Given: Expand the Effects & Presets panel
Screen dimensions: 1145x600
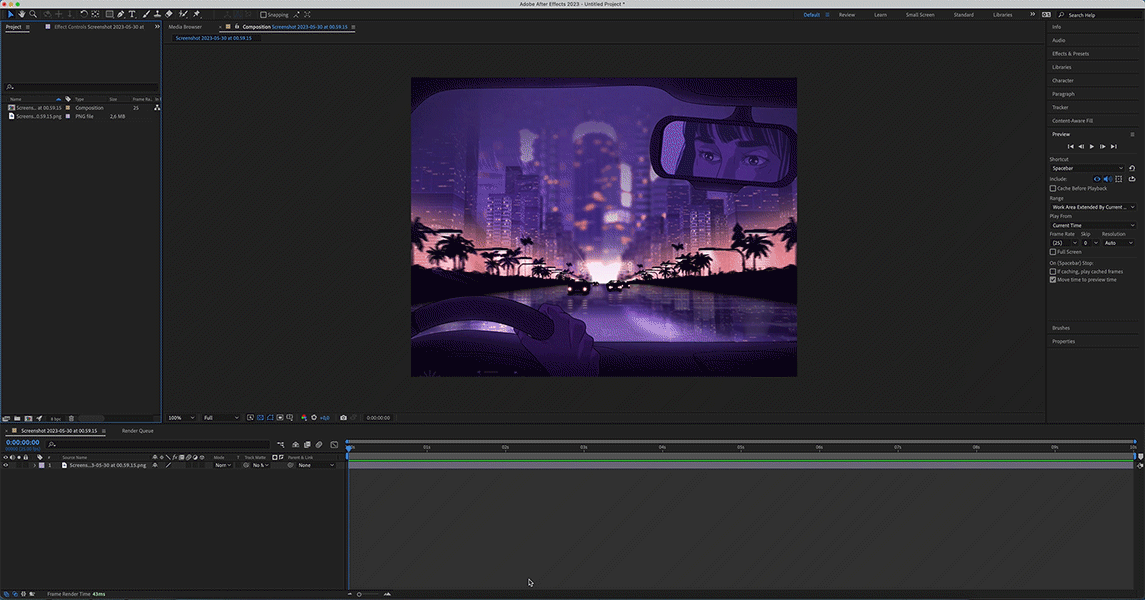Looking at the screenshot, I should pos(1071,54).
